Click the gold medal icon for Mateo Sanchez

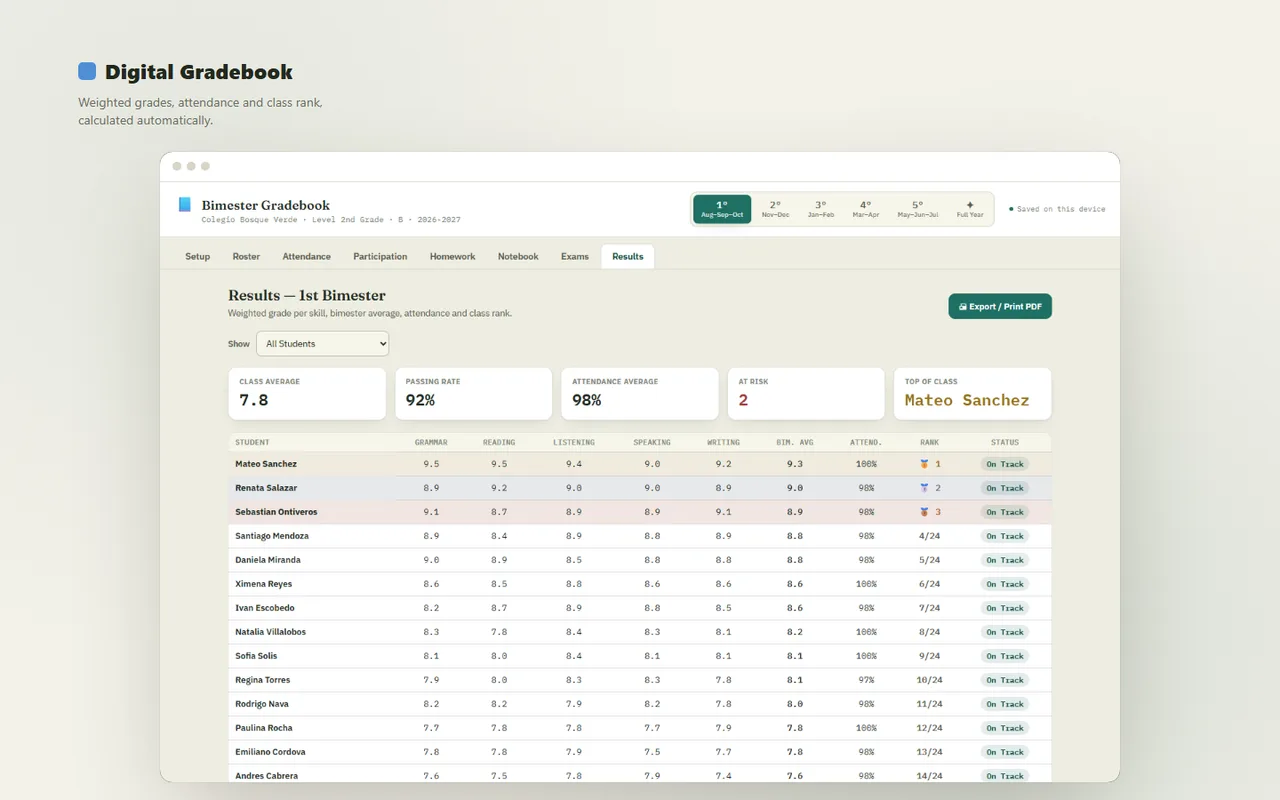click(x=925, y=464)
